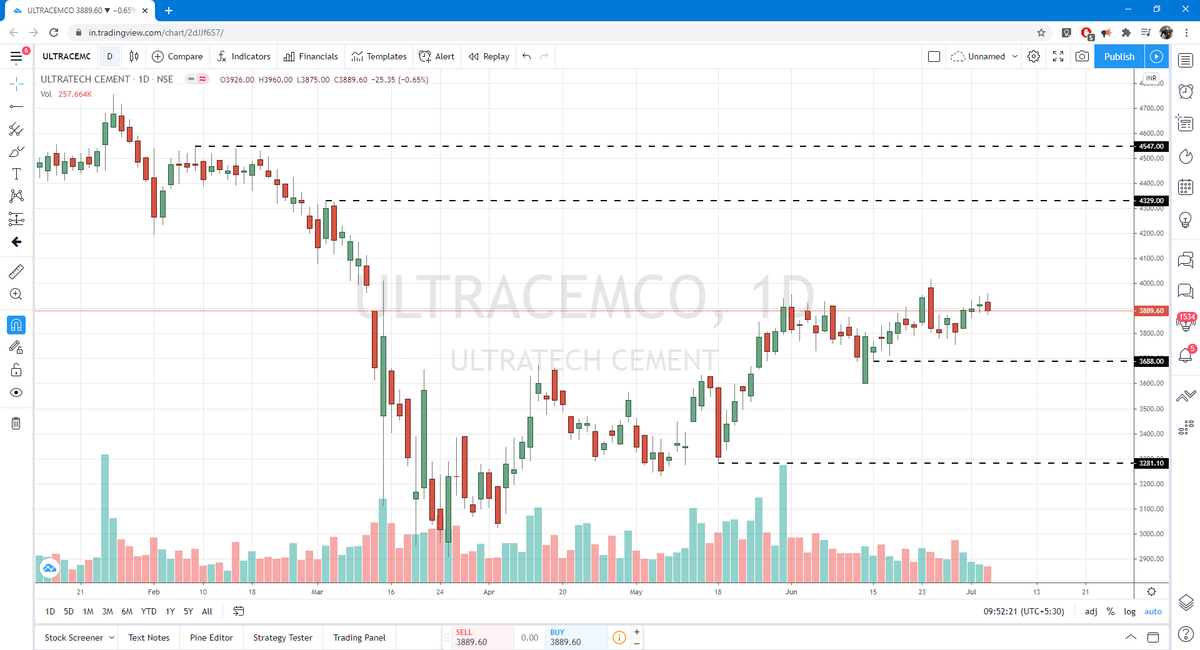The image size is (1200, 650).
Task: Create an Alert from top toolbar
Action: point(436,56)
